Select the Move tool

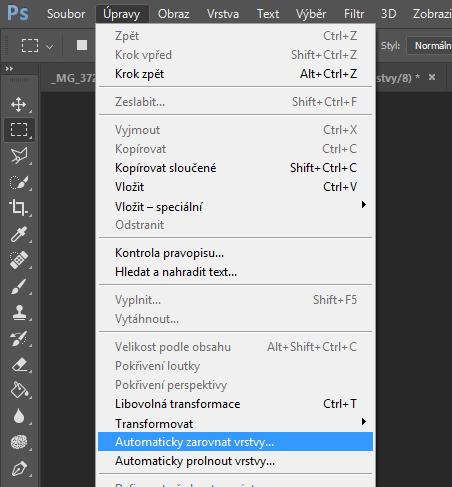click(x=19, y=105)
